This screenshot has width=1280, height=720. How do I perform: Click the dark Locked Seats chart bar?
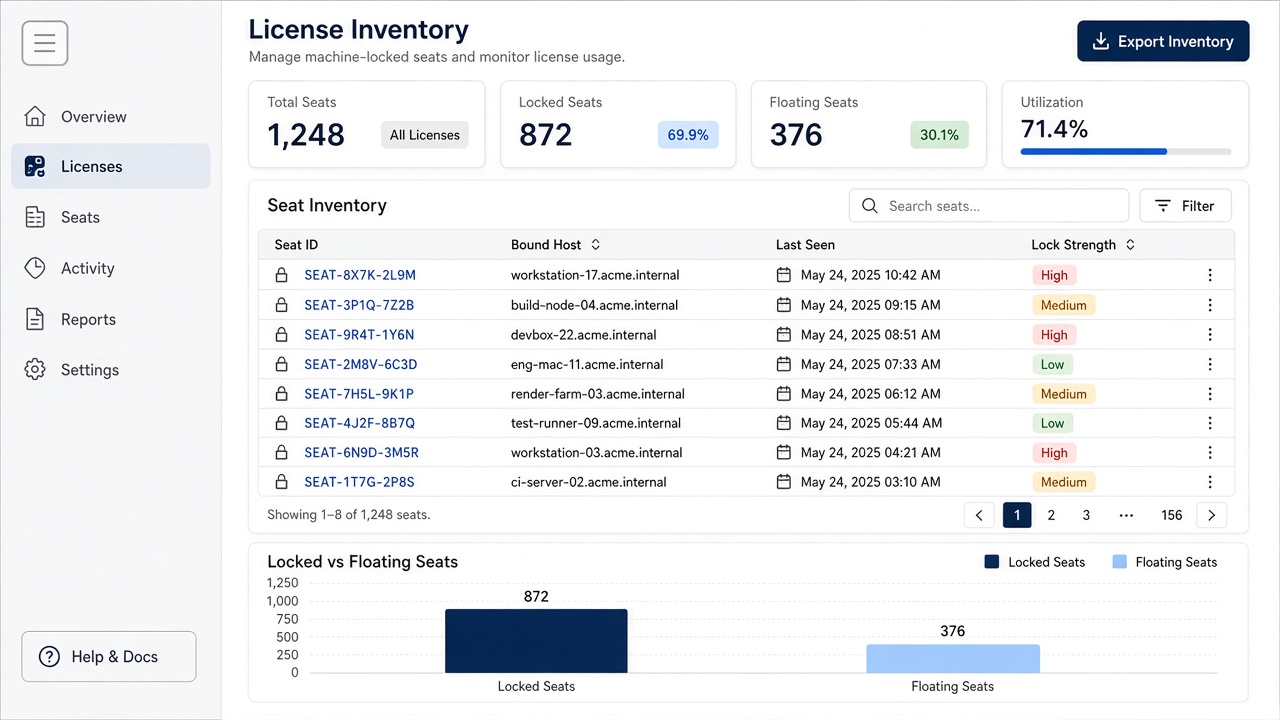[x=536, y=641]
